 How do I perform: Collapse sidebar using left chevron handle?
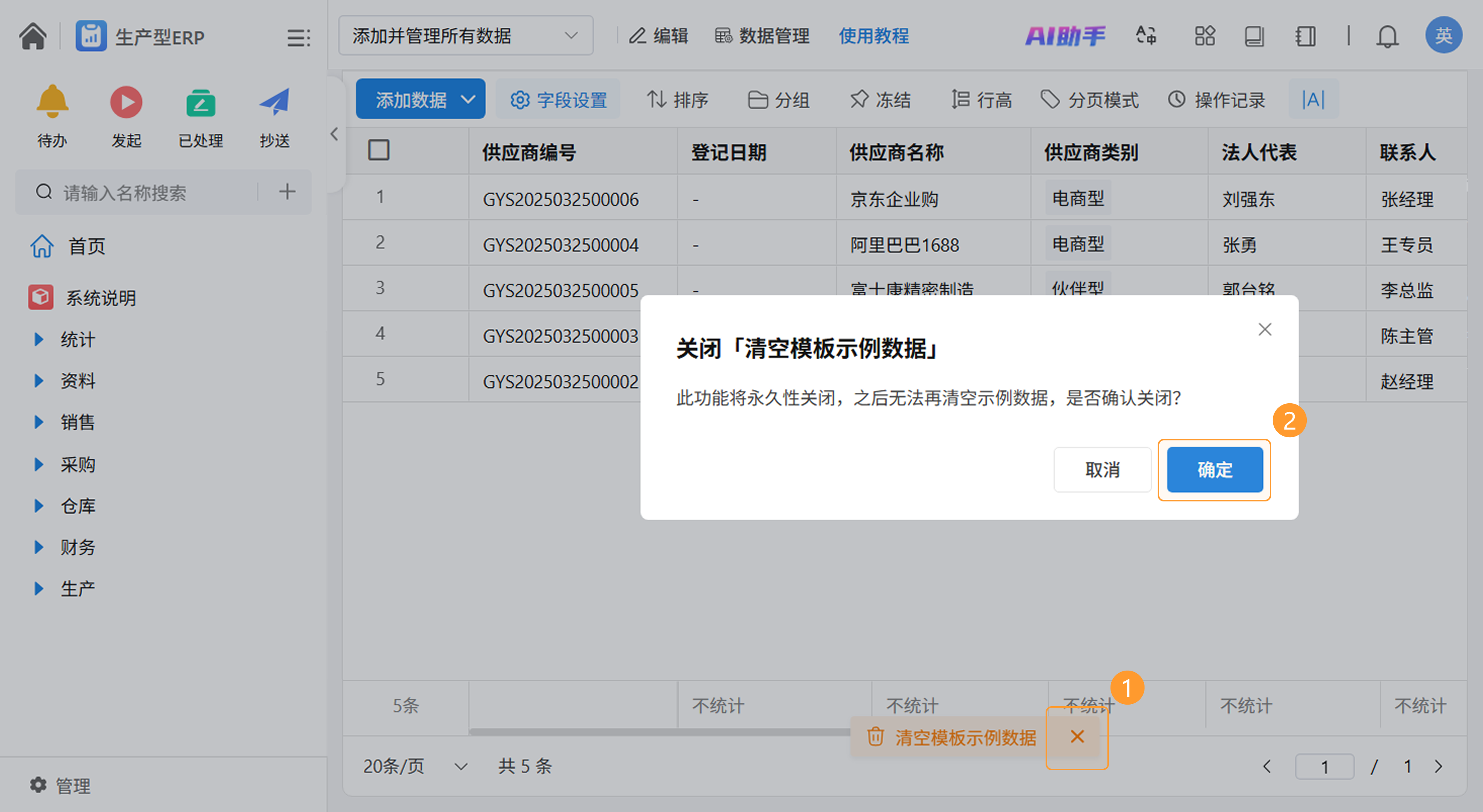coord(335,134)
